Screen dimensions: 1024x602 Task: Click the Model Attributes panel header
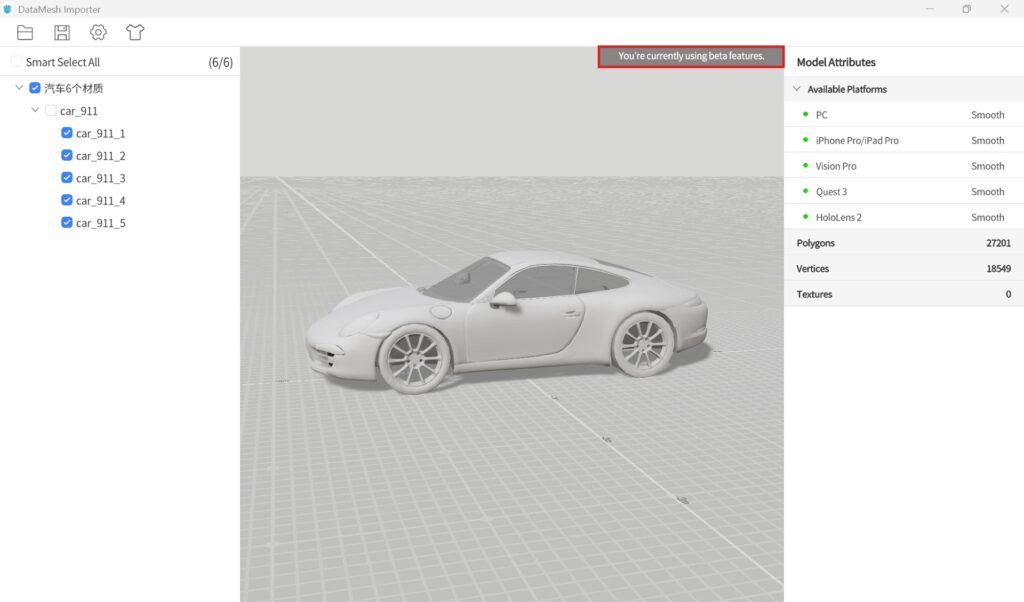(x=838, y=62)
